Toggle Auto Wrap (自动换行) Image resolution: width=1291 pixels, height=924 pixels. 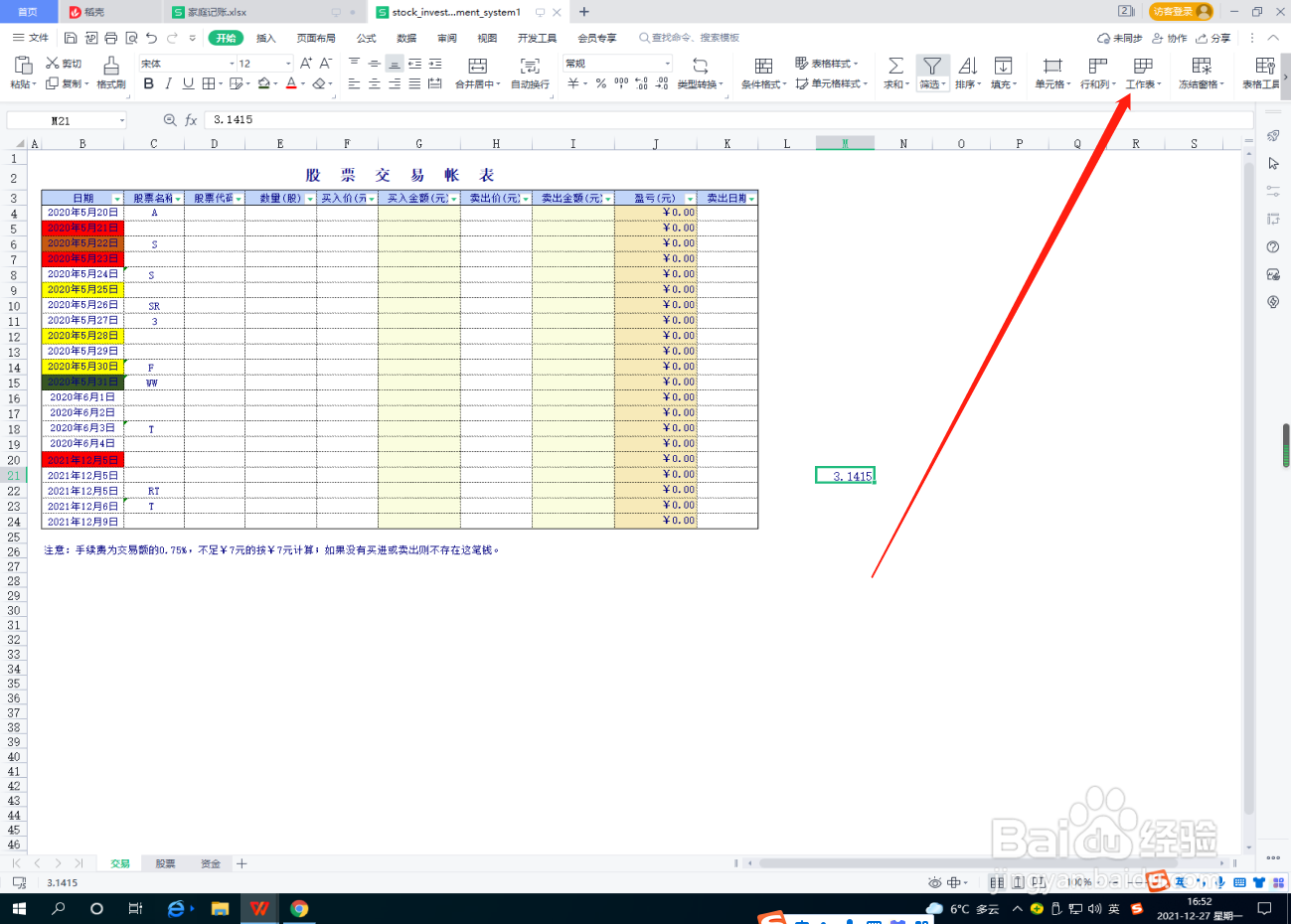[530, 66]
